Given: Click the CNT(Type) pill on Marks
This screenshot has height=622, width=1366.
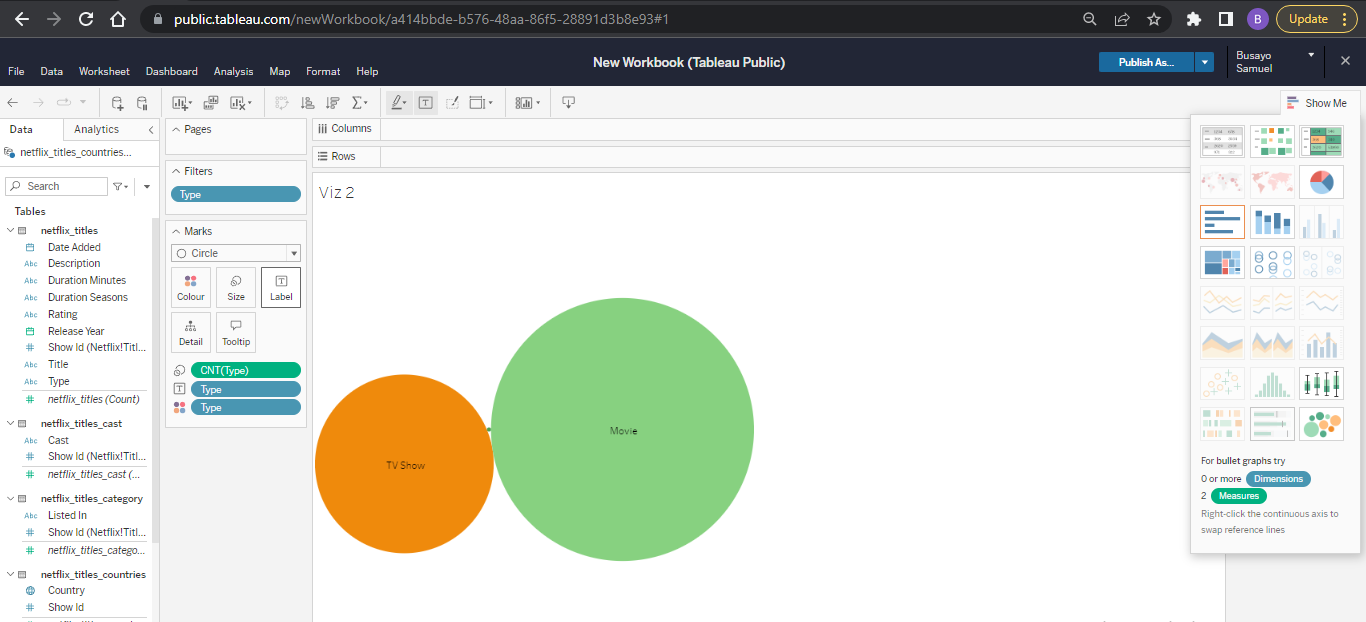Looking at the screenshot, I should click(246, 370).
